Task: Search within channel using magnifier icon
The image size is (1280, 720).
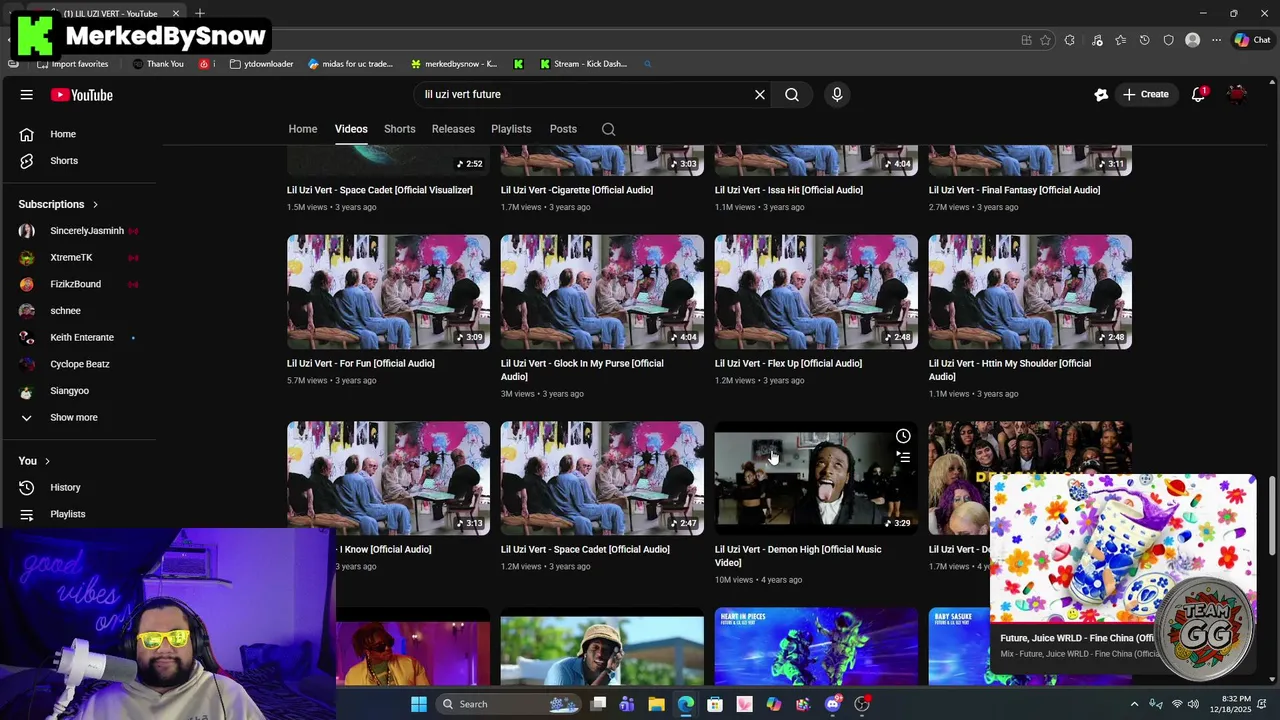Action: pyautogui.click(x=608, y=129)
